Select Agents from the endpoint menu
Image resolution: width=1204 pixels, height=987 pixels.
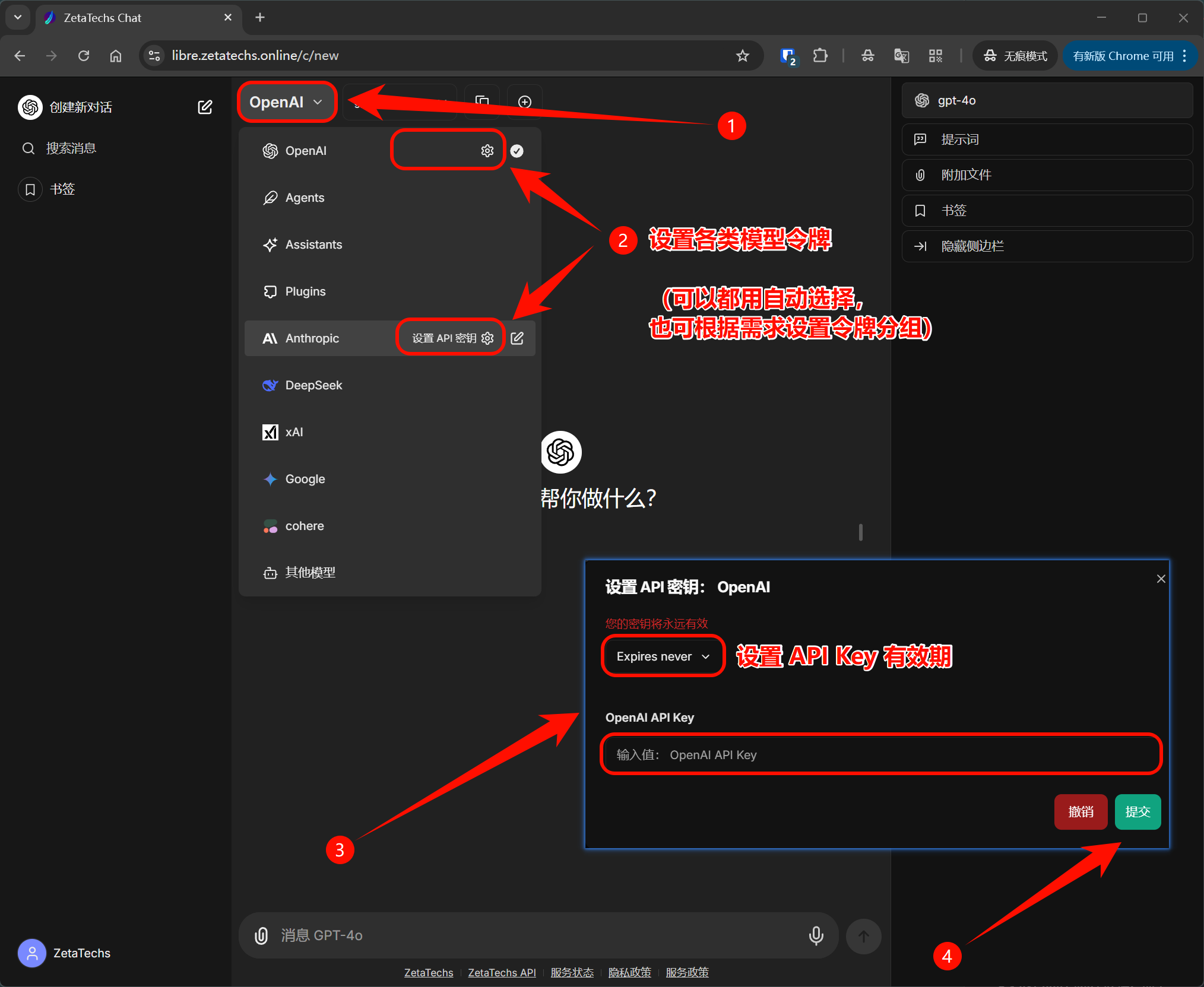point(390,198)
